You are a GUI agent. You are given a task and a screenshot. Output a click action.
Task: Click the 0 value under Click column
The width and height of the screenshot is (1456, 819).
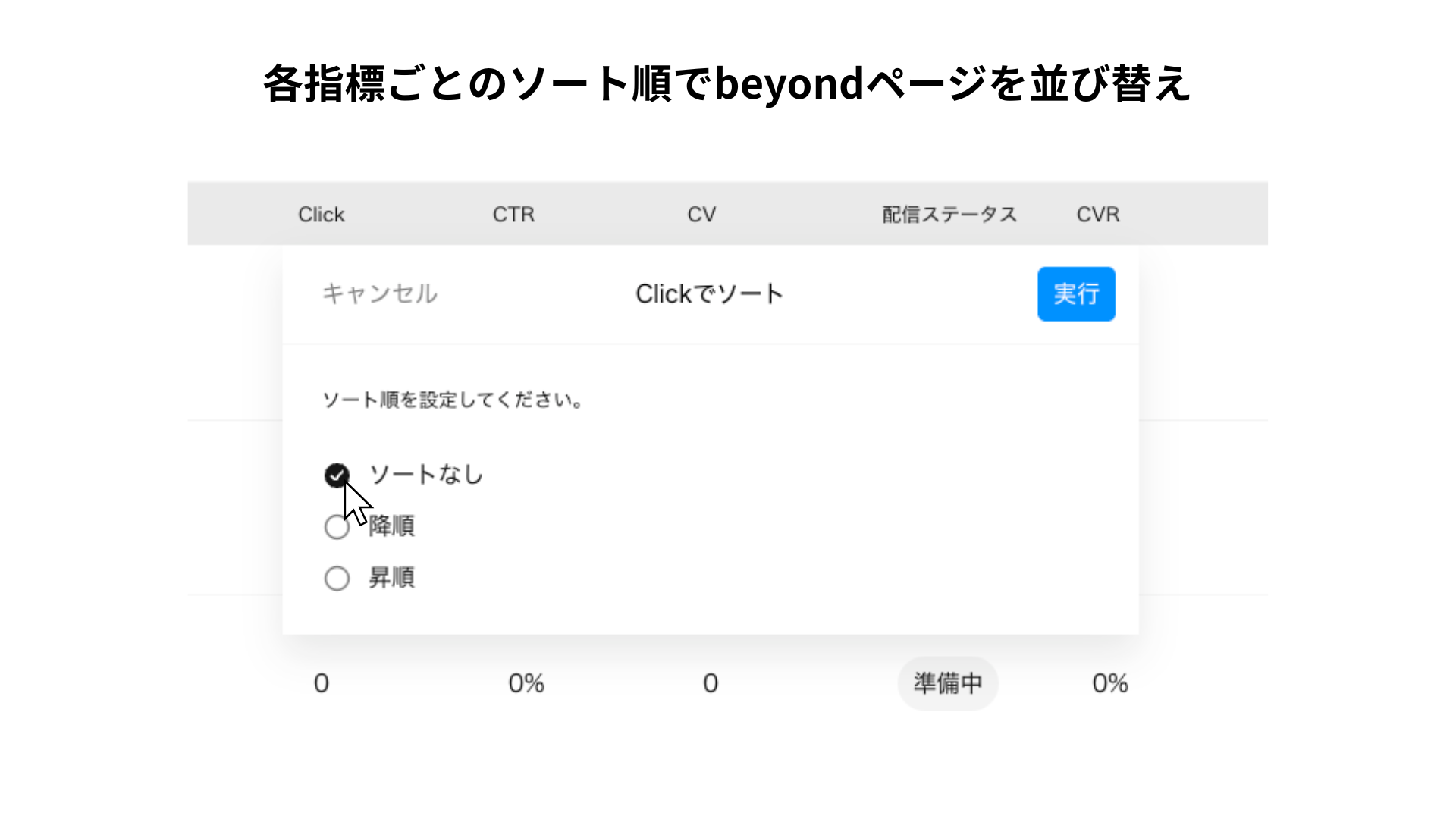tap(322, 683)
